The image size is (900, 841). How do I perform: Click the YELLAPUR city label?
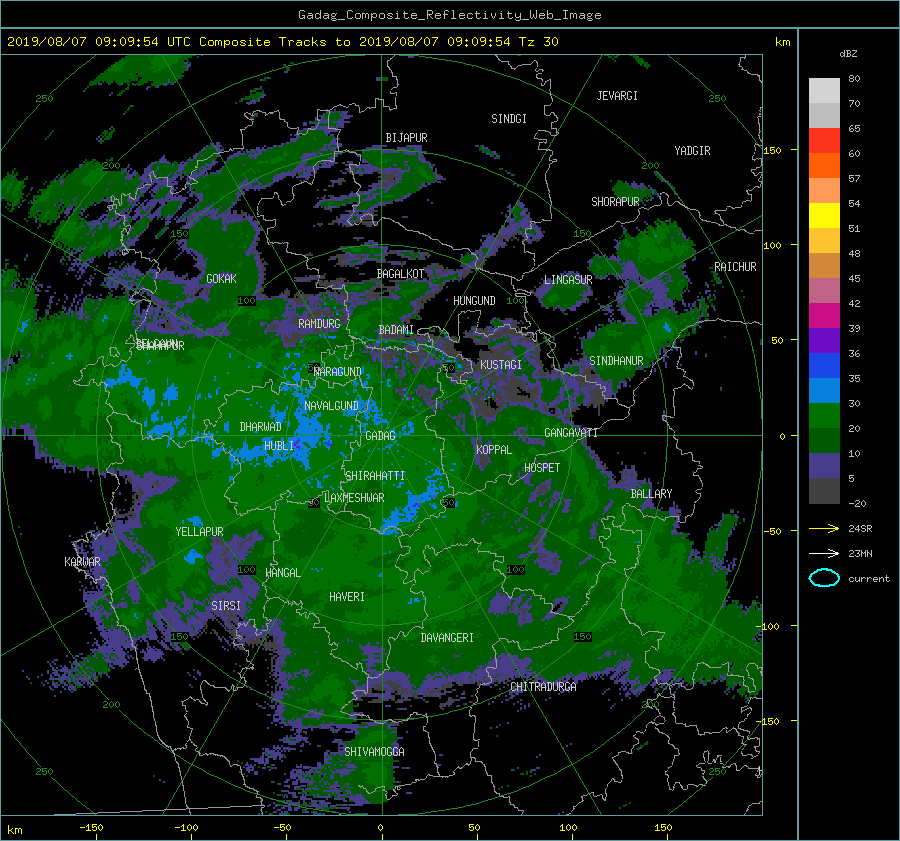(199, 532)
